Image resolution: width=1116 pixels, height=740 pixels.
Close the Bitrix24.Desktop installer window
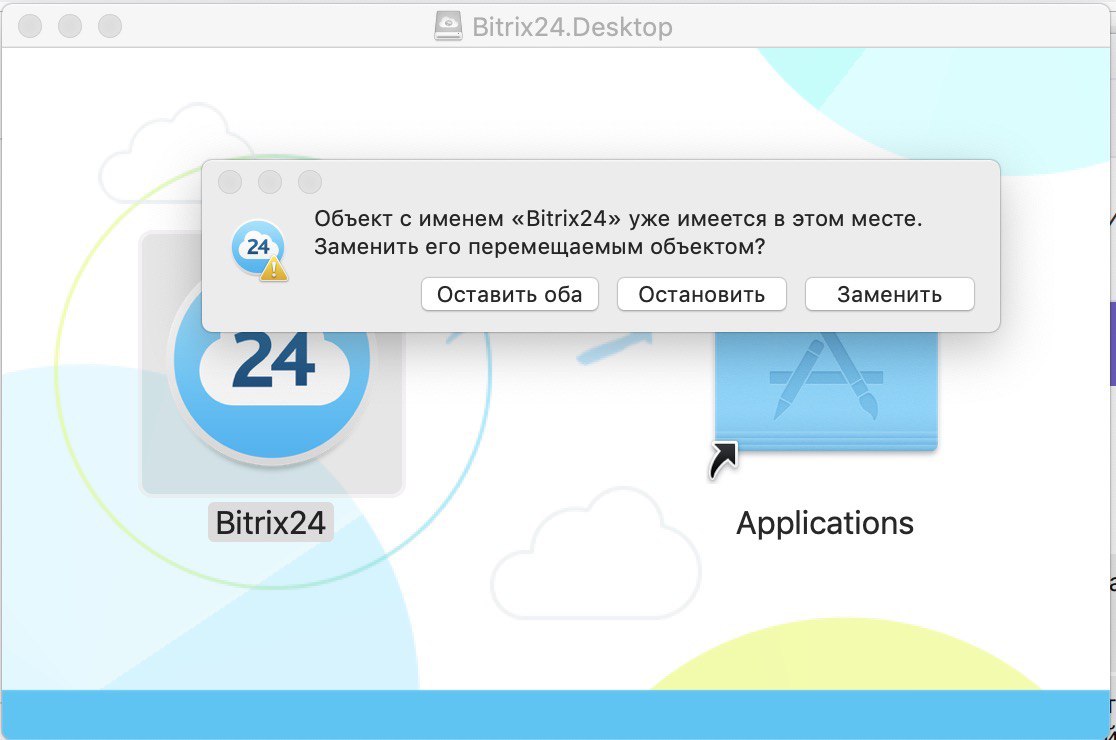pos(30,26)
